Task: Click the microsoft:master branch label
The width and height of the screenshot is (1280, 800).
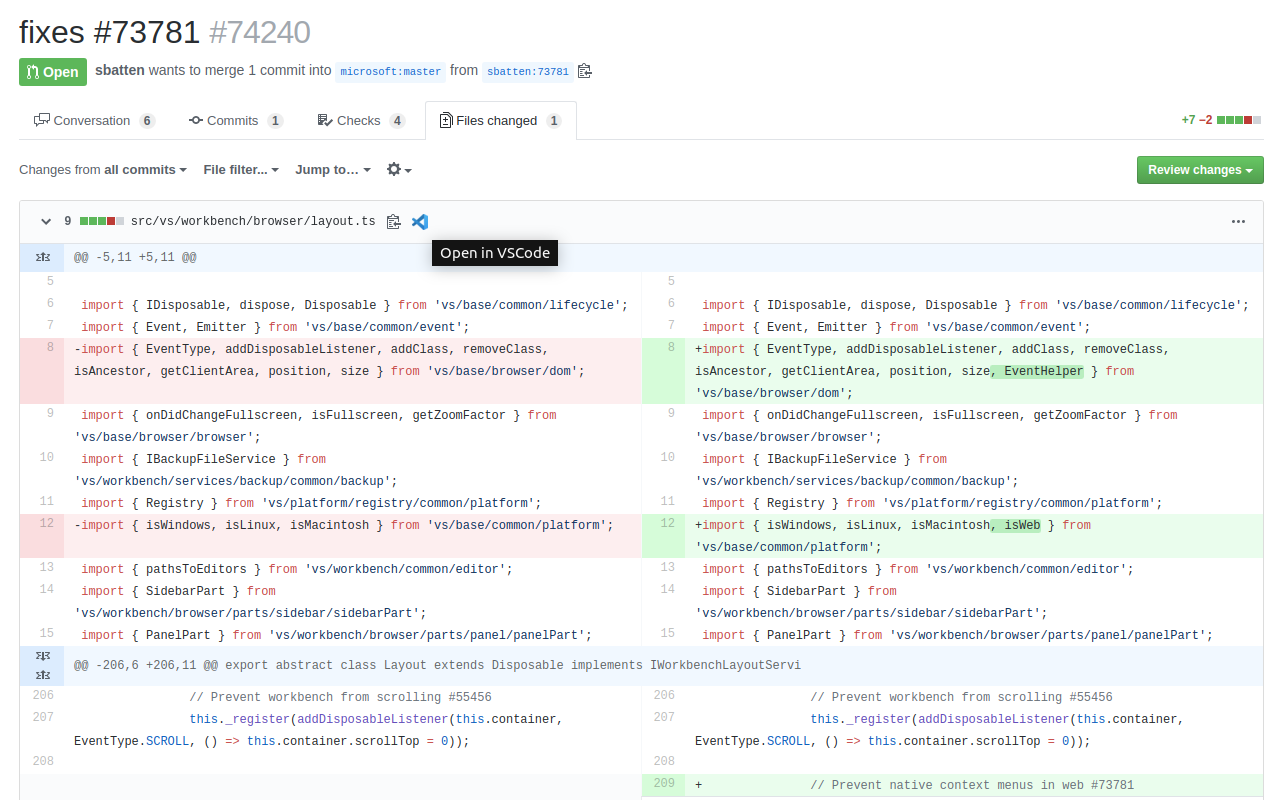Action: (390, 71)
